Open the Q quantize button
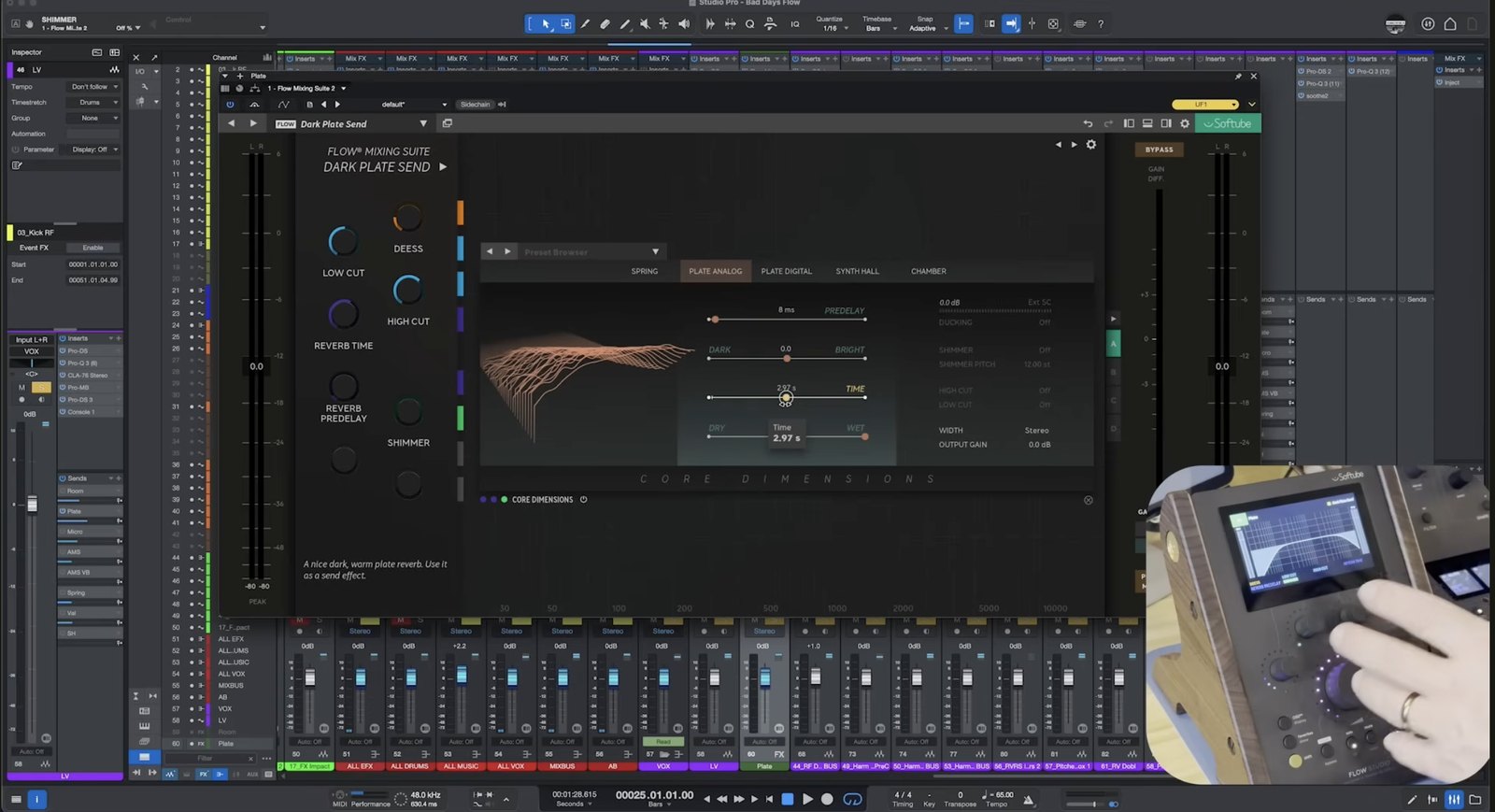1495x812 pixels. click(749, 24)
